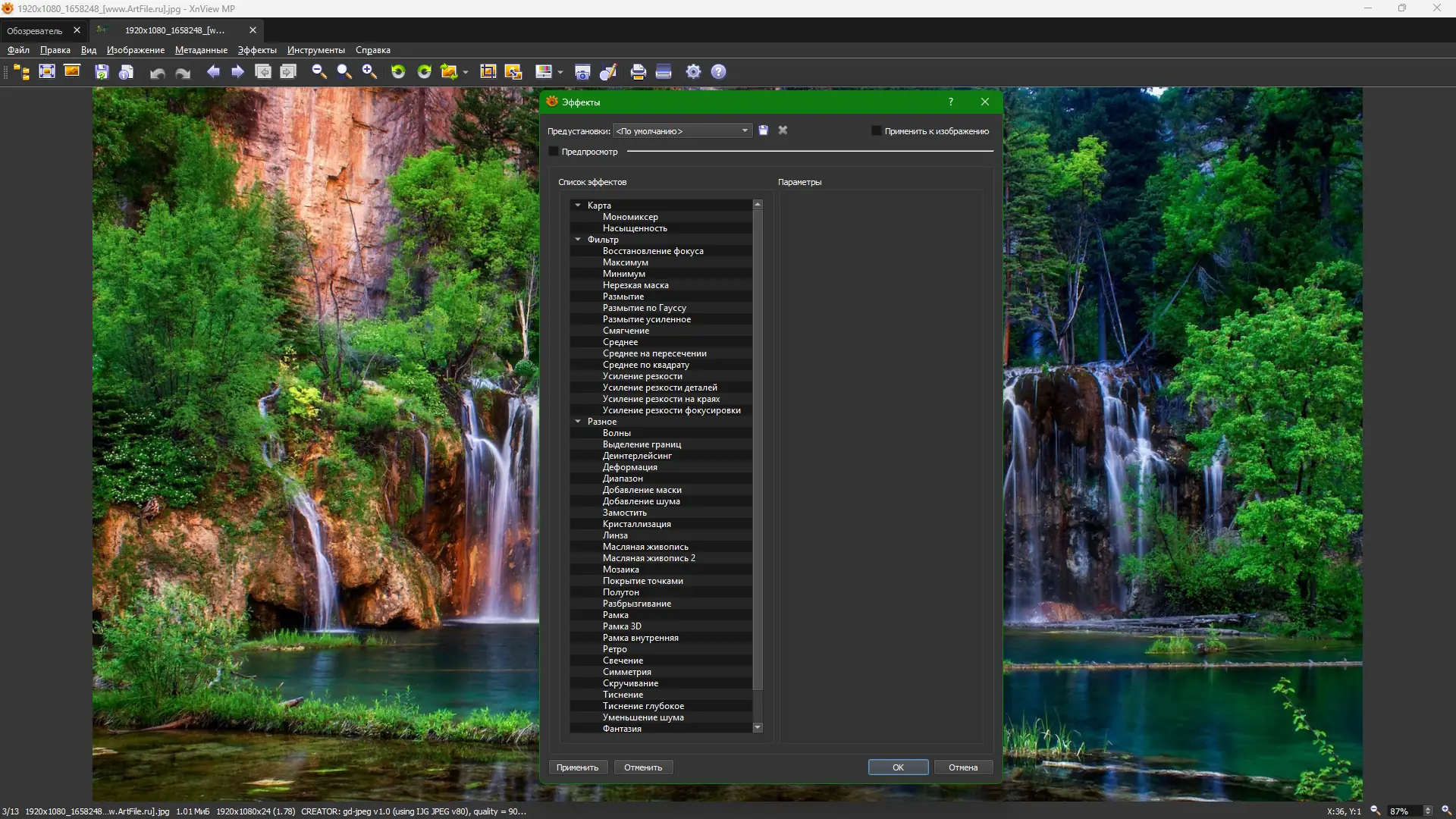The width and height of the screenshot is (1456, 819).
Task: Go to next image with right arrow
Action: pyautogui.click(x=237, y=71)
